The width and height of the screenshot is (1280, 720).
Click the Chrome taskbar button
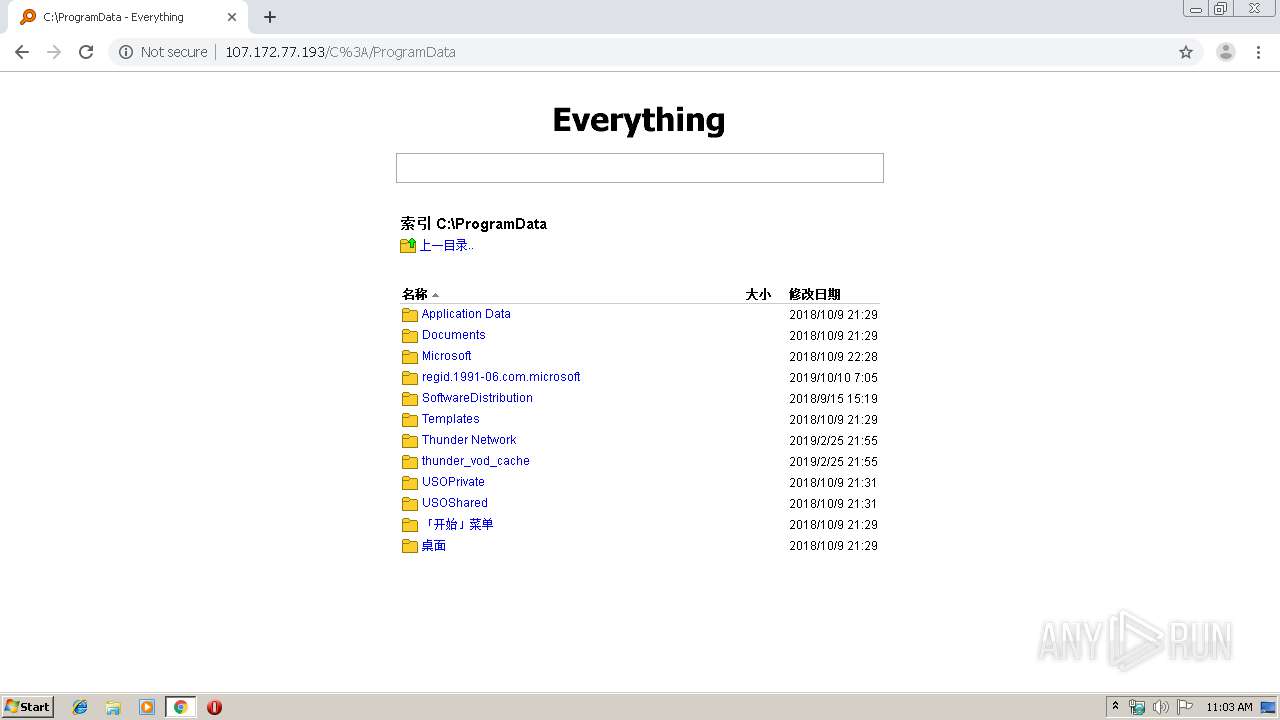pos(180,707)
